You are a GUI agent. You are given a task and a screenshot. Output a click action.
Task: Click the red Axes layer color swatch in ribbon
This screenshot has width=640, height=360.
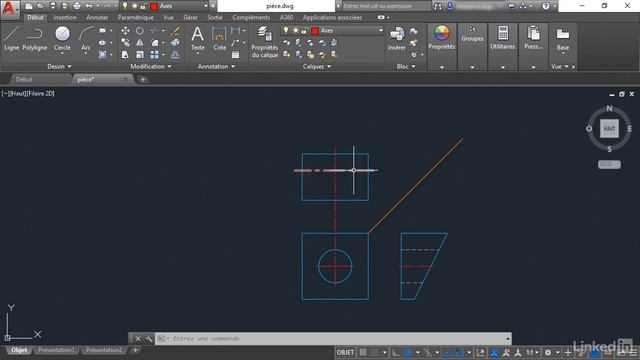tap(315, 31)
